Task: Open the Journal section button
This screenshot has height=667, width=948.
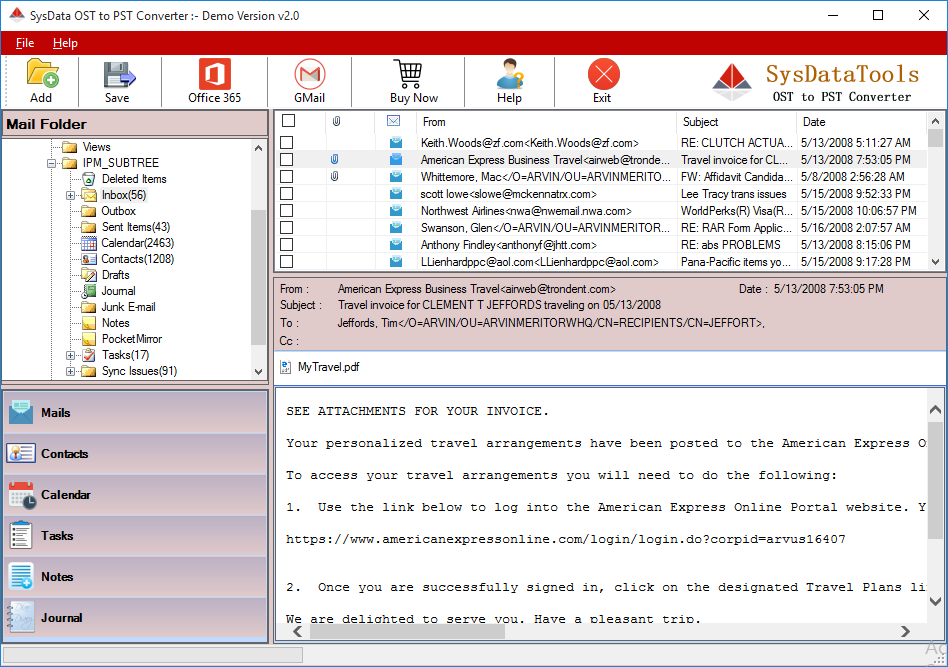Action: tap(135, 617)
